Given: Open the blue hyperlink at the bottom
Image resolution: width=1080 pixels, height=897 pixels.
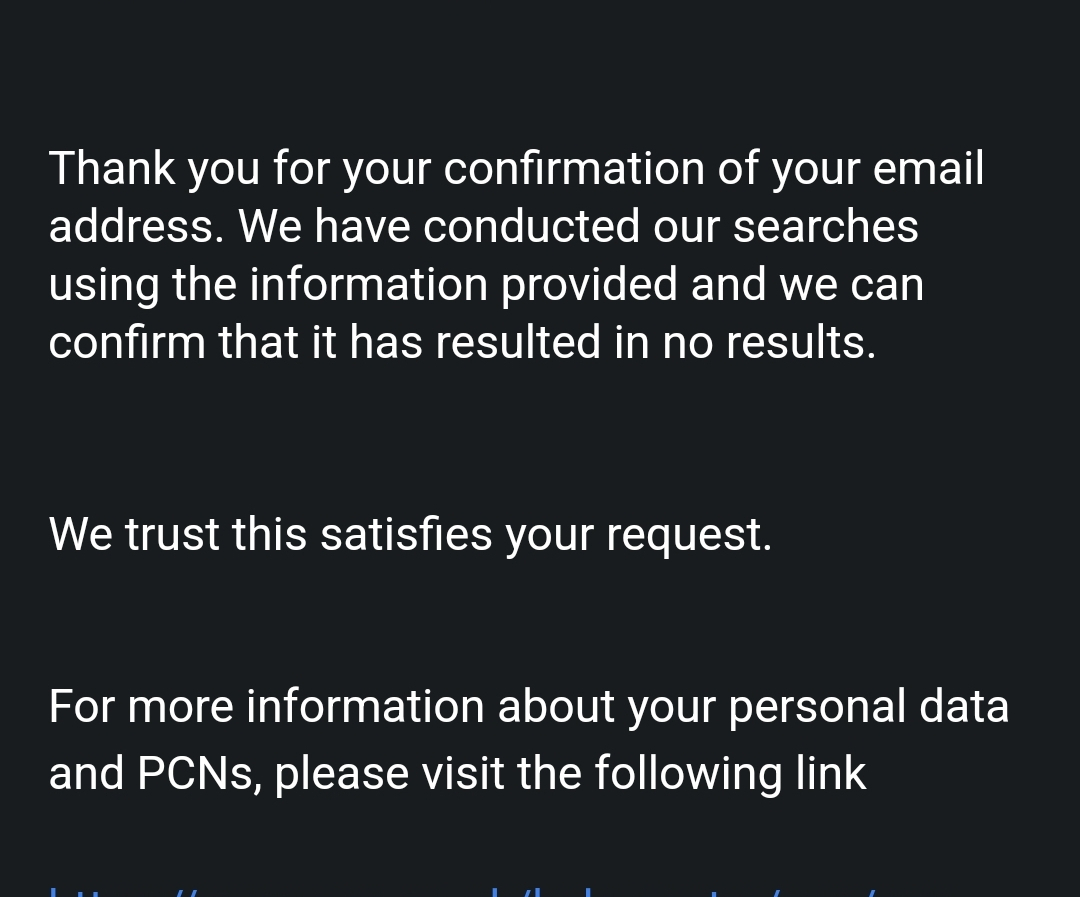Looking at the screenshot, I should pyautogui.click(x=463, y=892).
